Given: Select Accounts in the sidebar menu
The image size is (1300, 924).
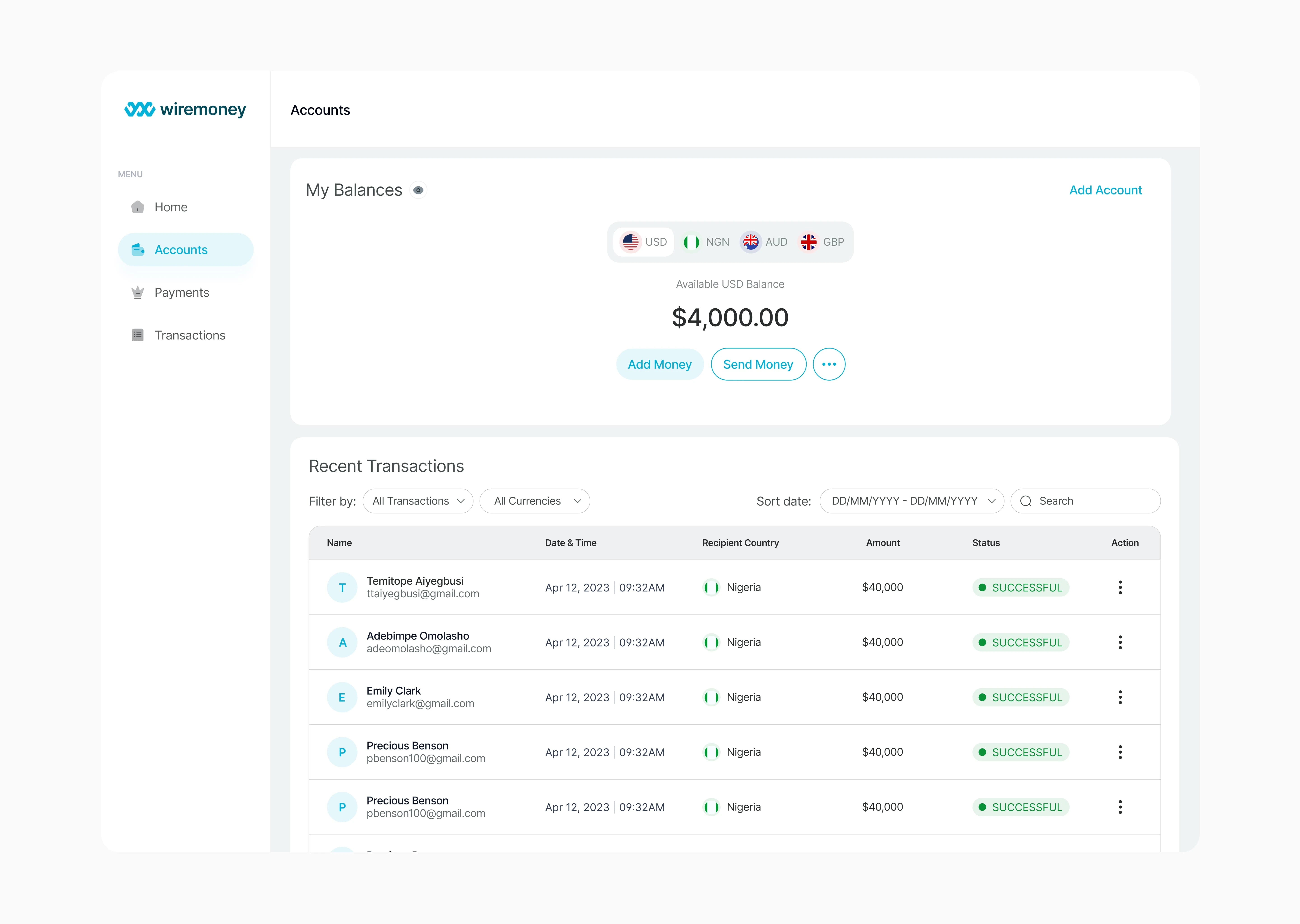Looking at the screenshot, I should point(186,250).
